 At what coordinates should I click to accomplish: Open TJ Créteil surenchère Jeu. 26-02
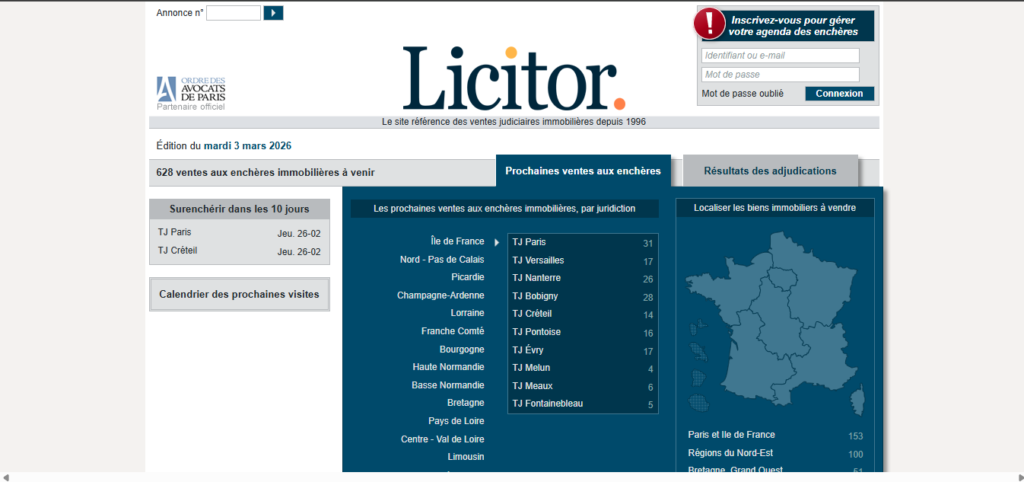coord(239,251)
